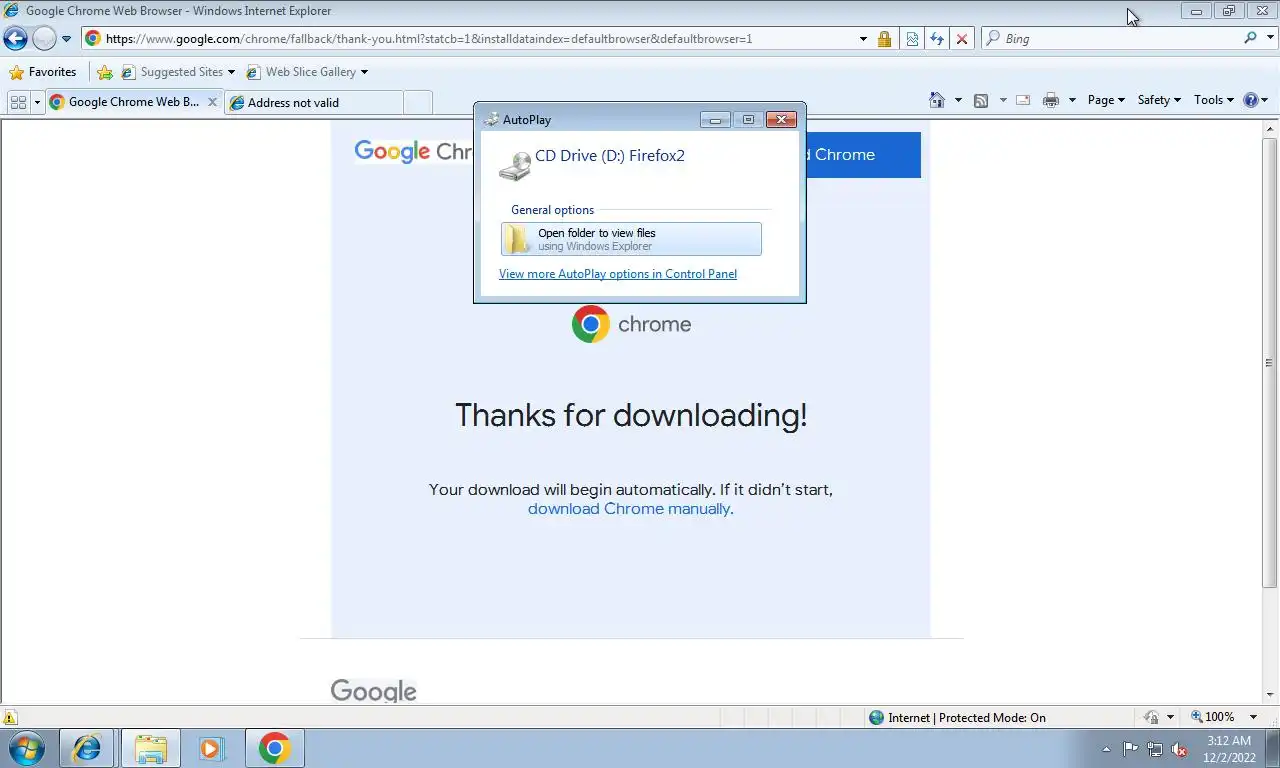Click Internet Explorer taskbar icon
Image resolution: width=1280 pixels, height=768 pixels.
point(88,748)
